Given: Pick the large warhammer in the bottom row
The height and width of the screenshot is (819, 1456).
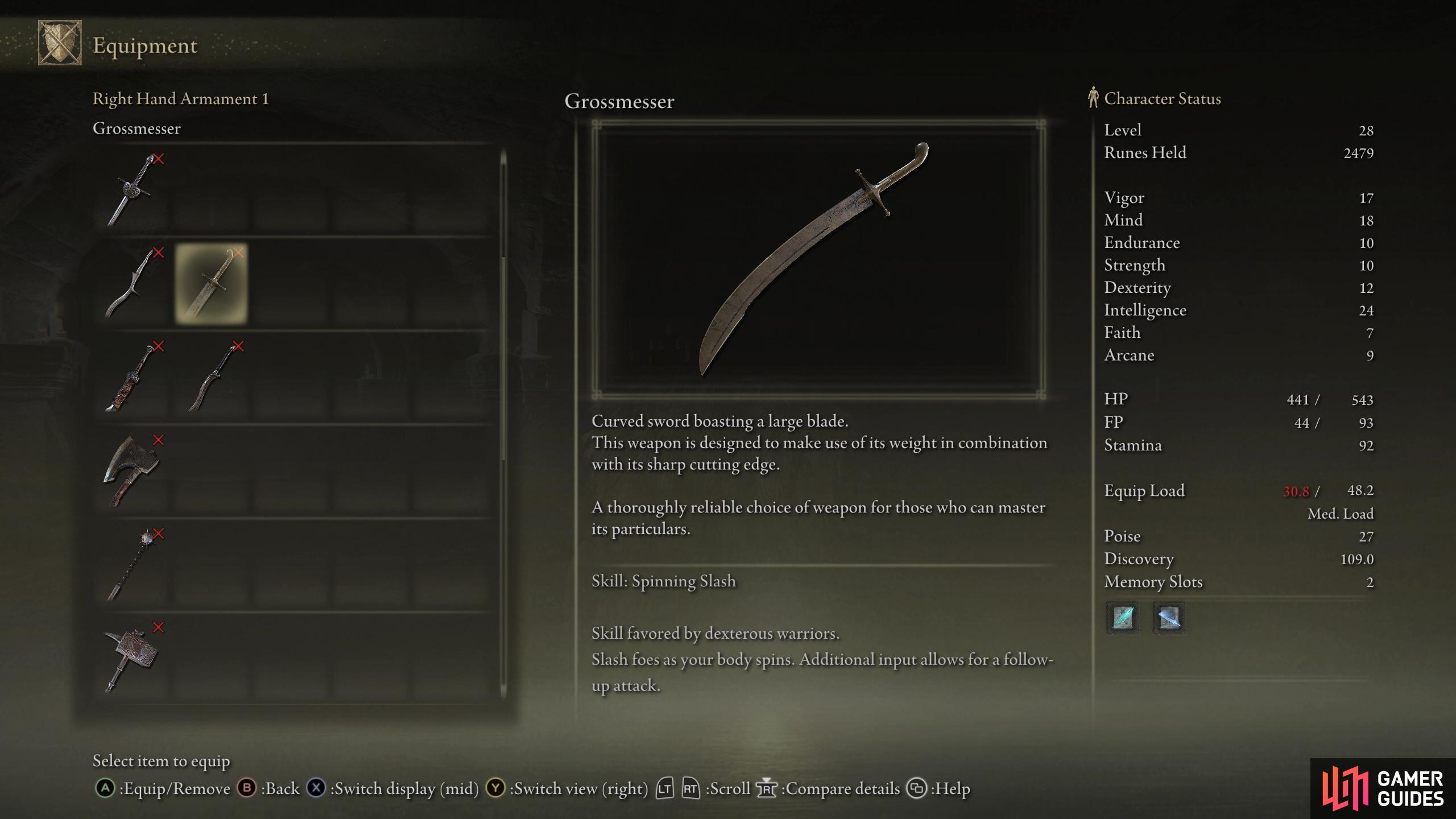Looking at the screenshot, I should click(132, 659).
